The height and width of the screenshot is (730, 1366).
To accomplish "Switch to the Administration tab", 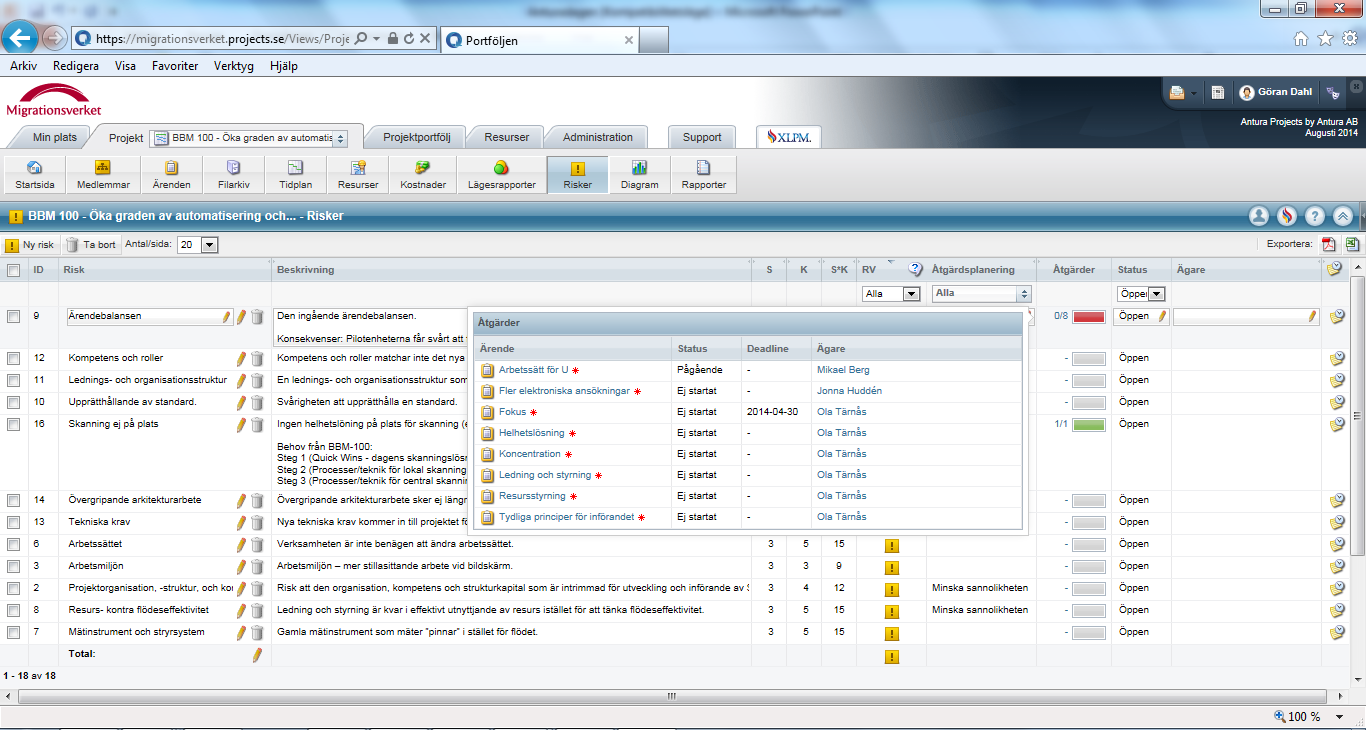I will pyautogui.click(x=597, y=137).
